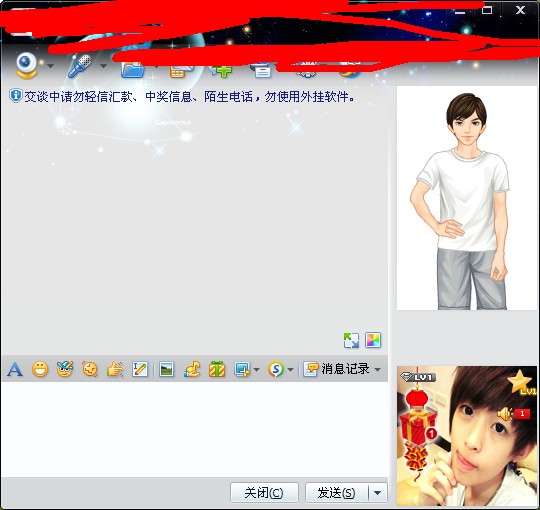Viewport: 540px width, 510px height.
Task: Expand the screen capture options arrow
Action: (x=256, y=370)
